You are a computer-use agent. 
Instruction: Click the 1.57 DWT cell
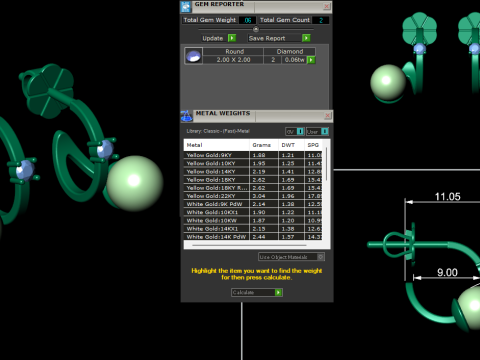[x=291, y=237]
